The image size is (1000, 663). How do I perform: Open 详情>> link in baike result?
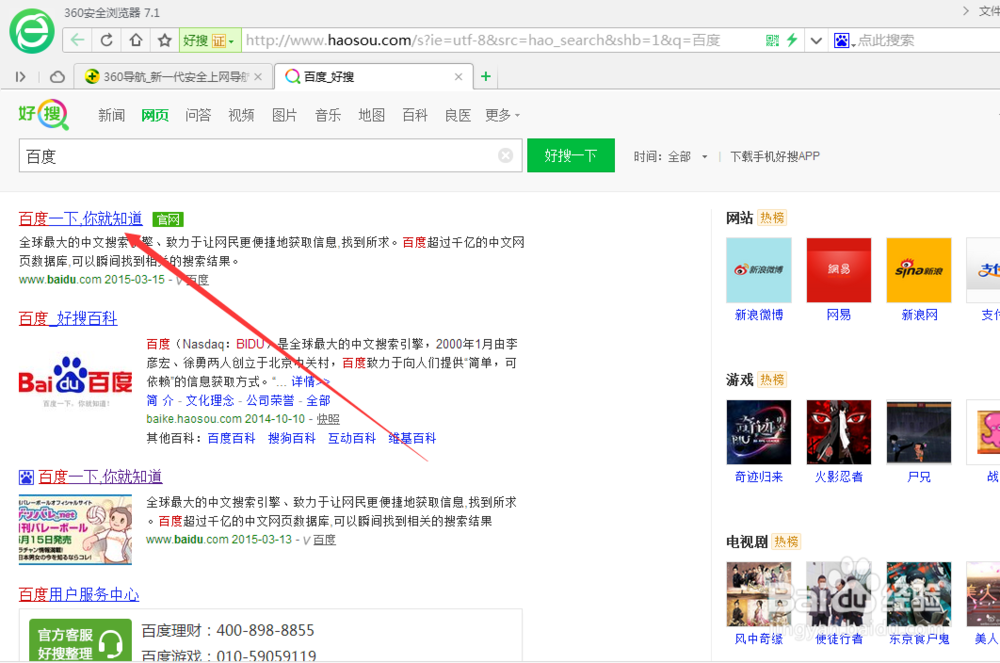pyautogui.click(x=311, y=382)
